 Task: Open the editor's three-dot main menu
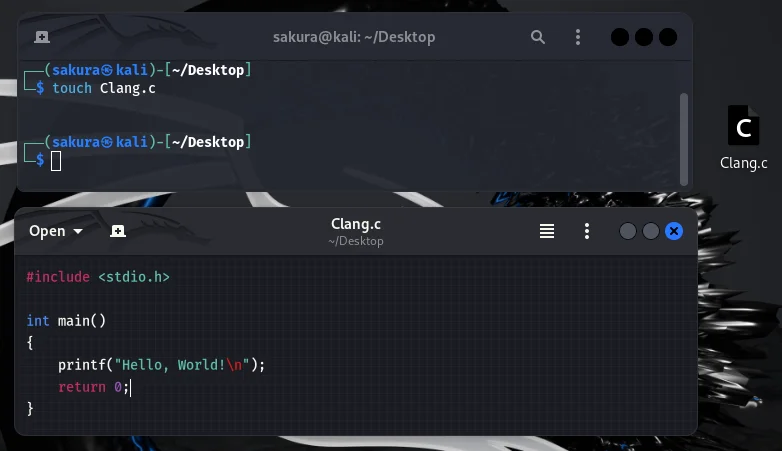(x=586, y=231)
